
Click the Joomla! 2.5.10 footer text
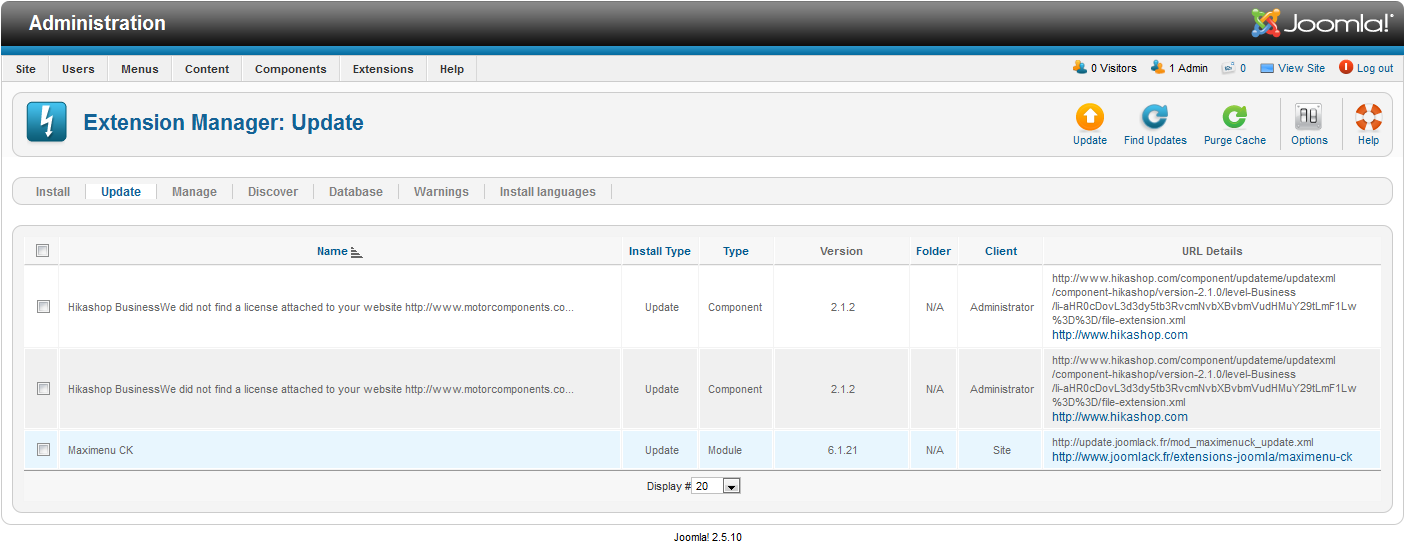(708, 537)
